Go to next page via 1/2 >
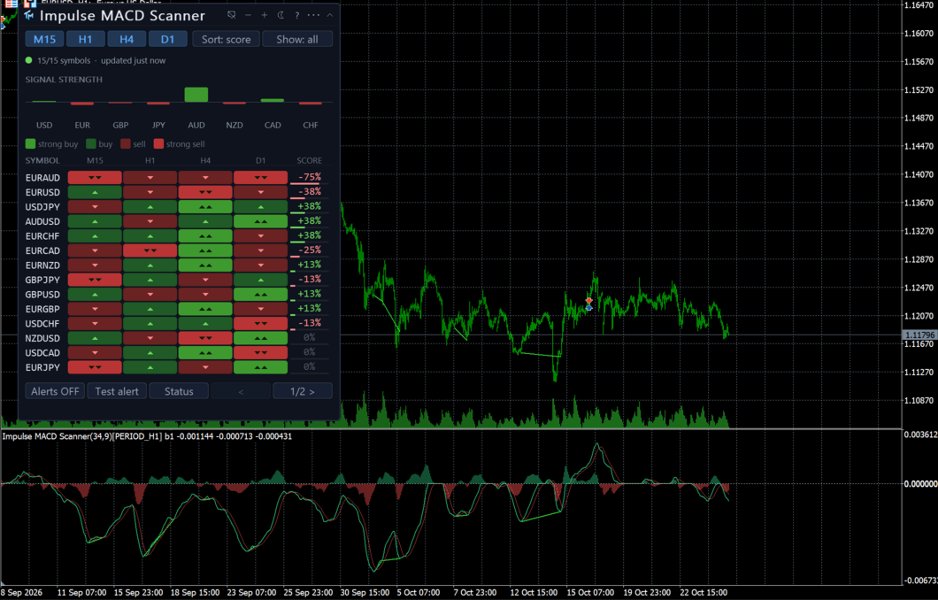This screenshot has width=938, height=600. (x=303, y=391)
